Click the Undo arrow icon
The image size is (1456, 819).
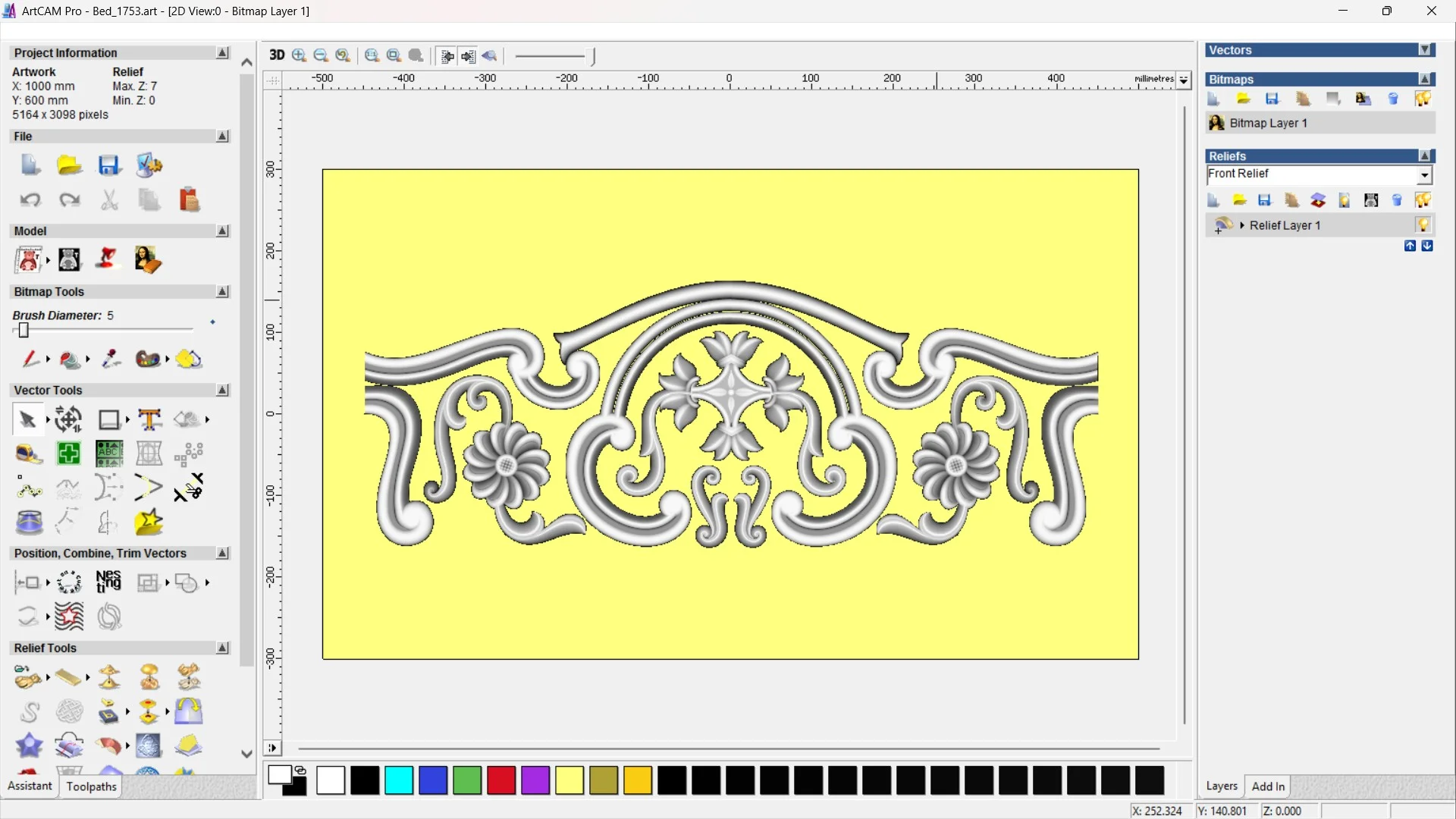coord(30,200)
